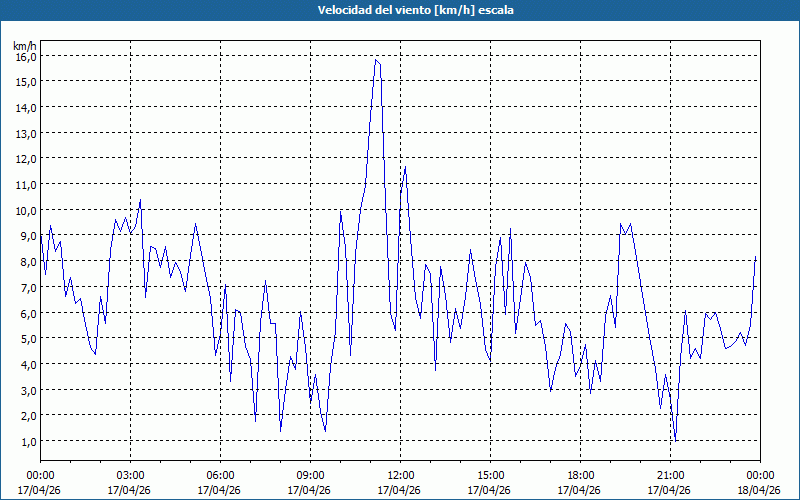The image size is (800, 500).
Task: Select the 18:00 time label
Action: 580,475
